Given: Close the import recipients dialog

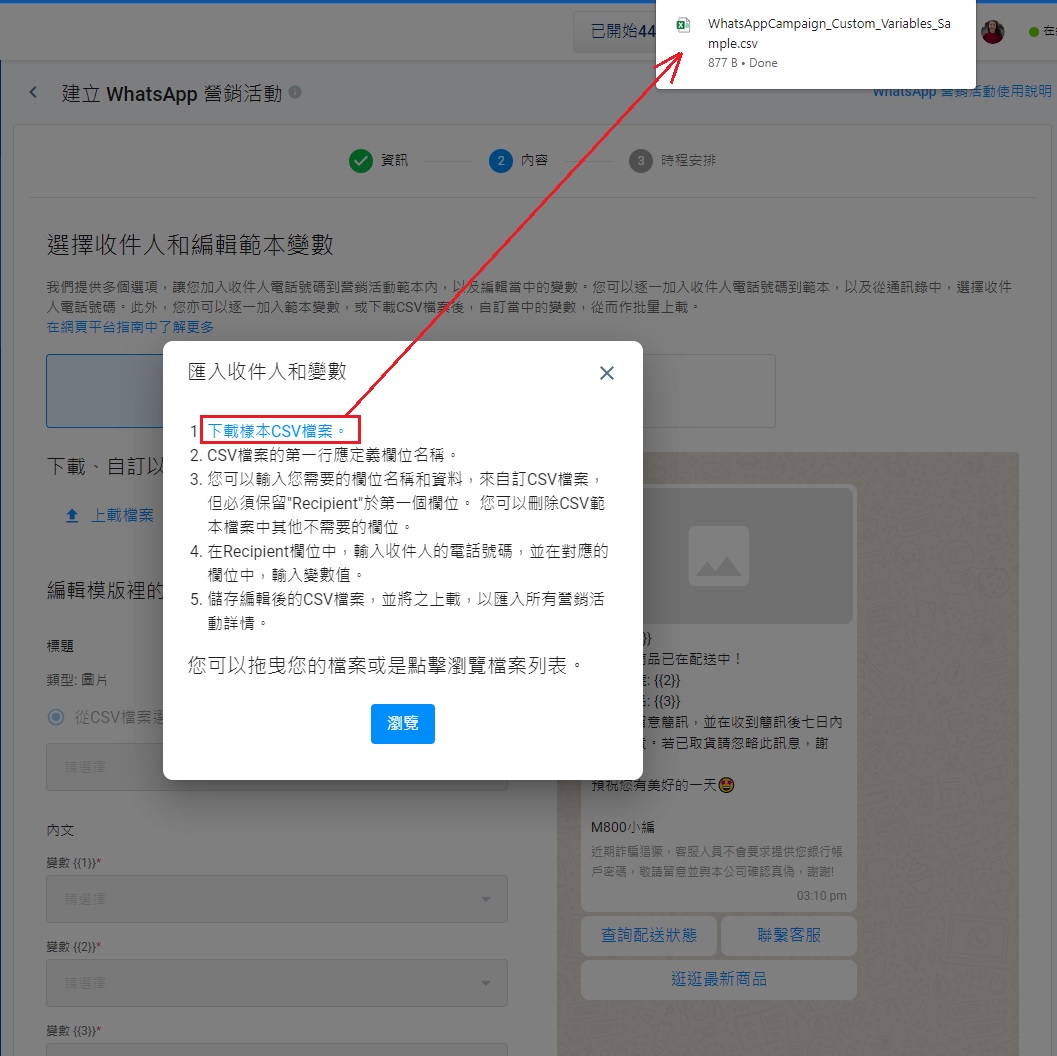Looking at the screenshot, I should click(x=607, y=373).
